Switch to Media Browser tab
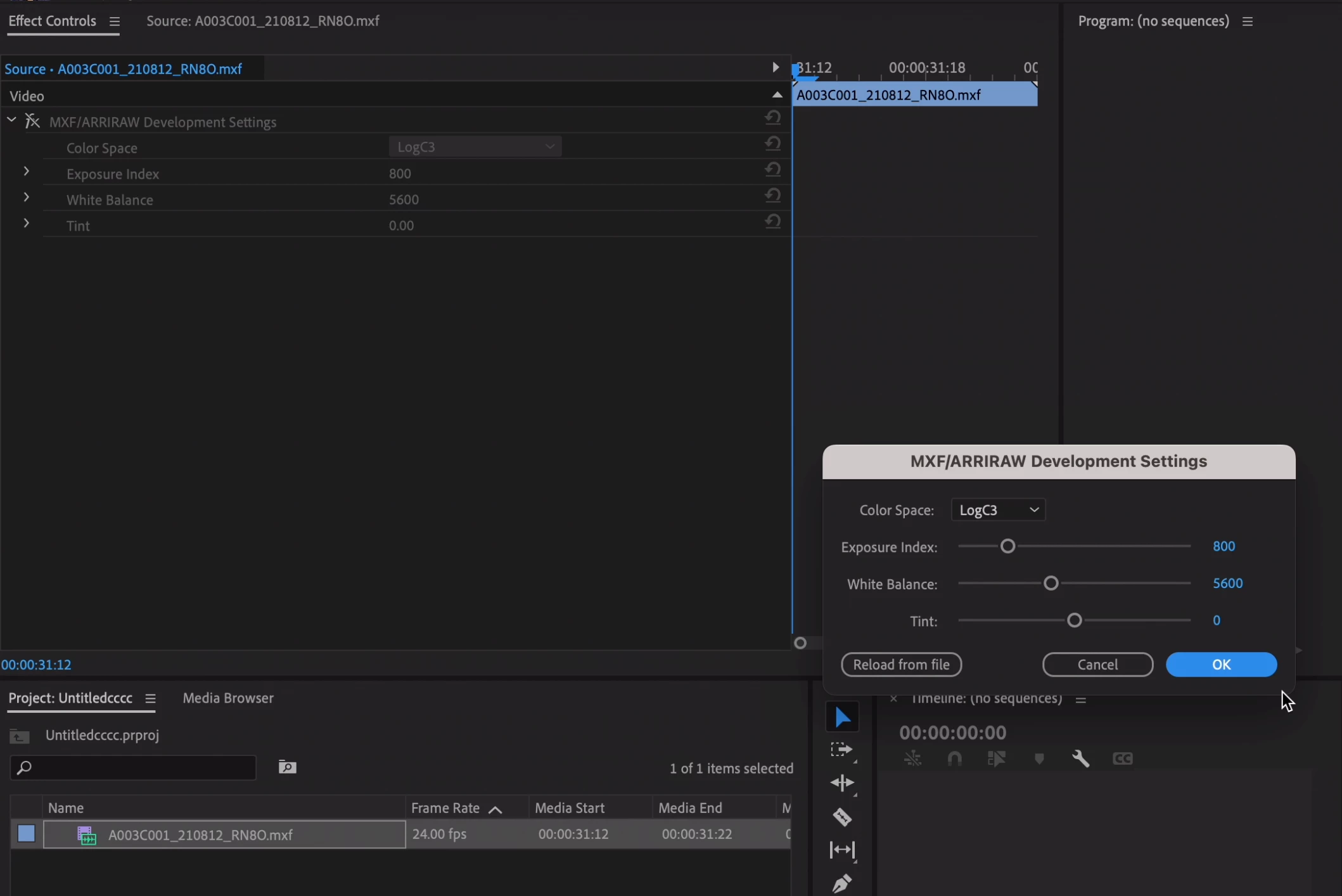 pyautogui.click(x=228, y=698)
